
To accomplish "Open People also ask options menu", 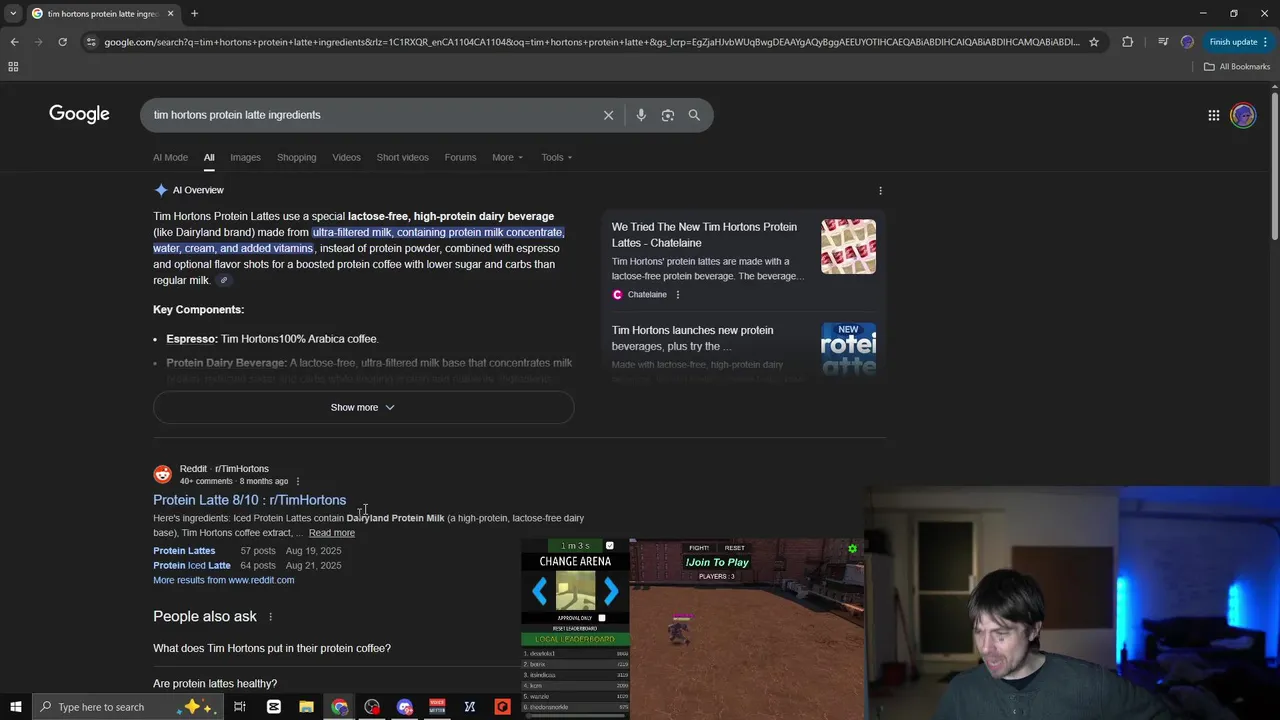I will [x=270, y=617].
